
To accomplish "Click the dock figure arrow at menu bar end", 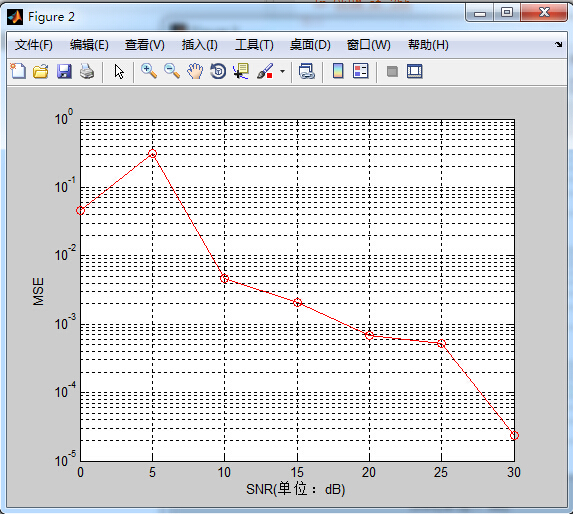I will click(559, 45).
